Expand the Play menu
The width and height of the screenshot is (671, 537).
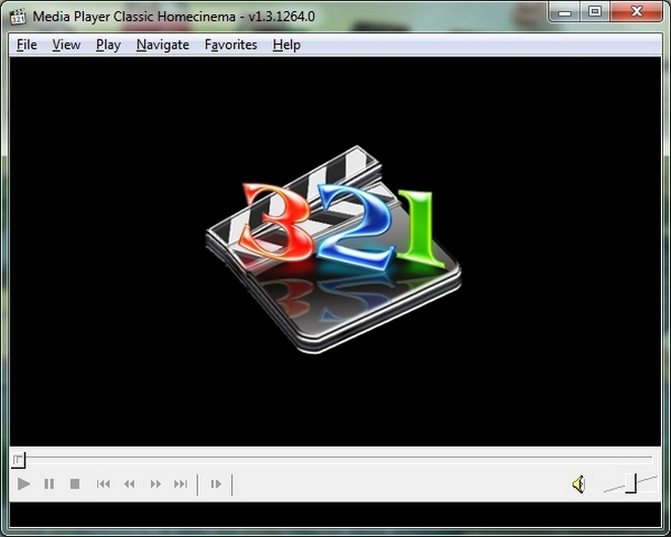(108, 45)
